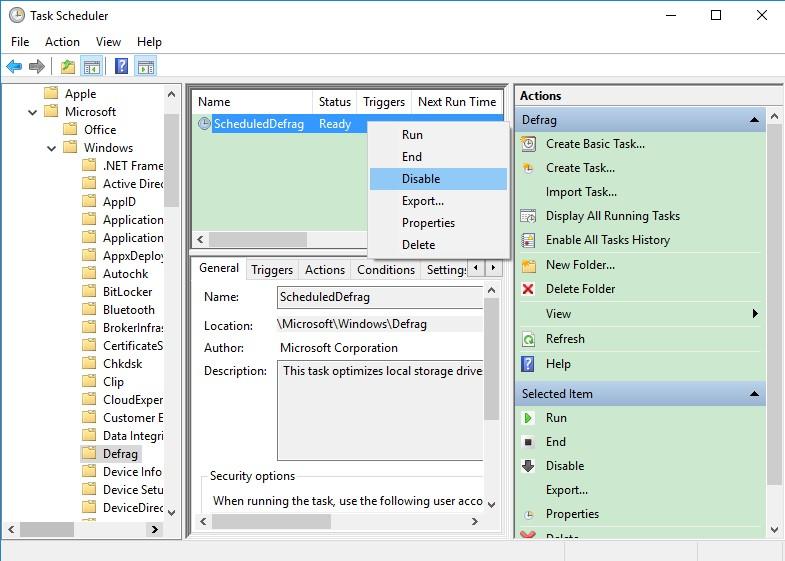Click the green Run arrow icon
Image resolution: width=785 pixels, height=561 pixels.
[528, 418]
